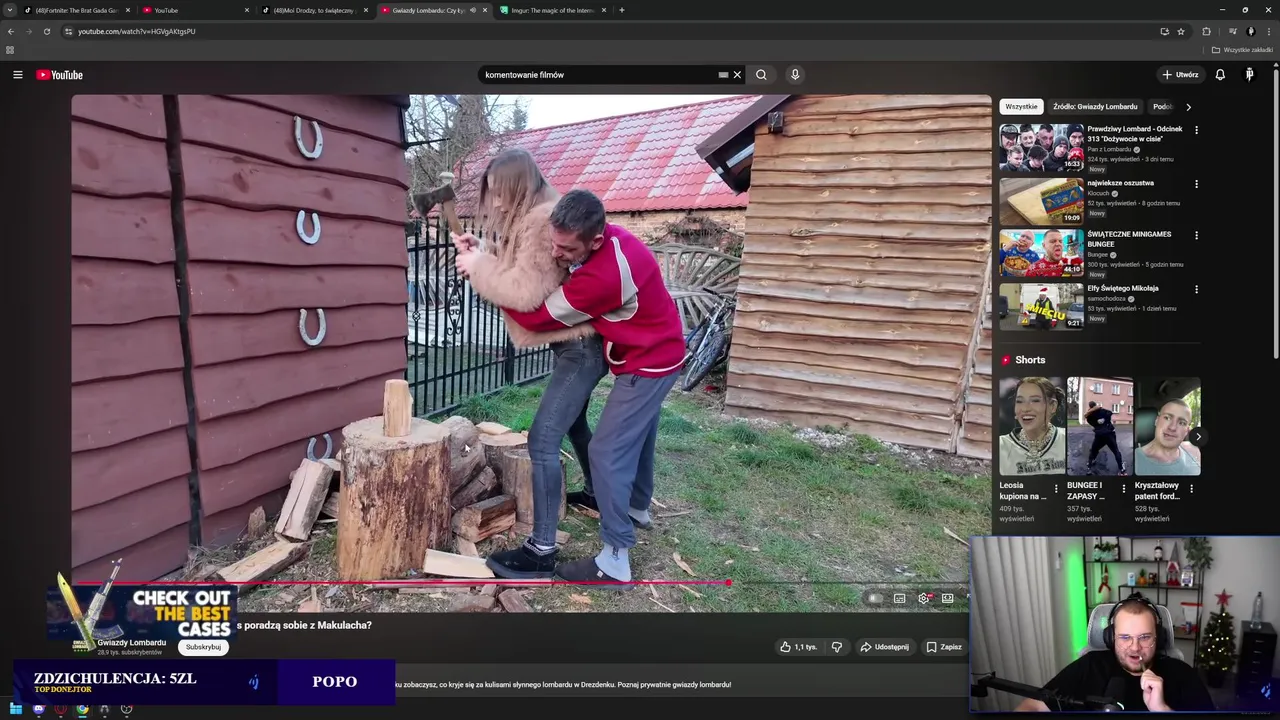Open Chrome from the taskbar
This screenshot has height=720, width=1280.
[82, 709]
